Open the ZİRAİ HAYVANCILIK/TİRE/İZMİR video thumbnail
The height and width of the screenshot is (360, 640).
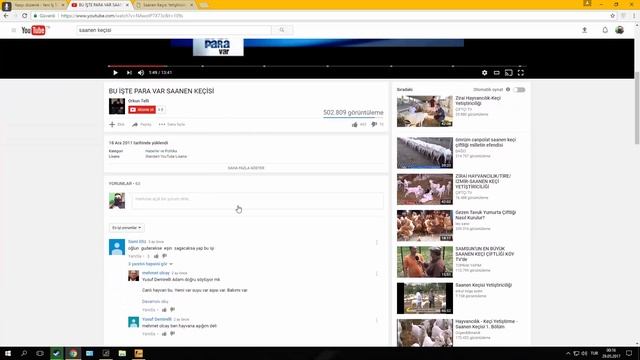pos(425,189)
